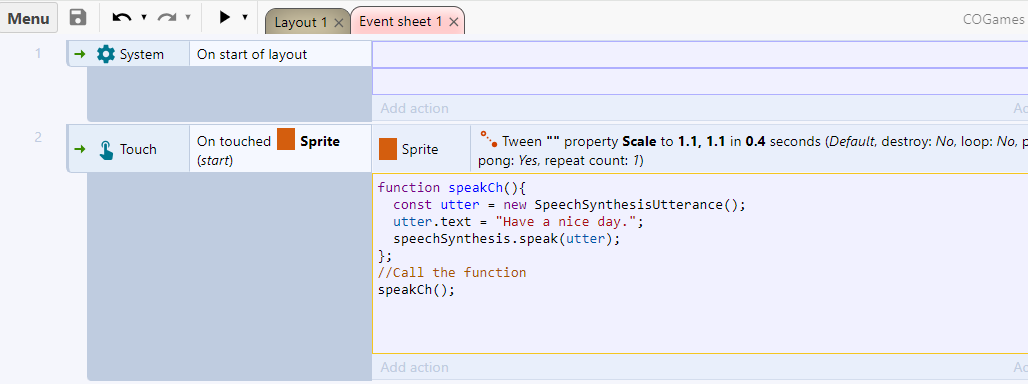This screenshot has height=384, width=1028.
Task: Click the Redo arrow icon
Action: (167, 18)
